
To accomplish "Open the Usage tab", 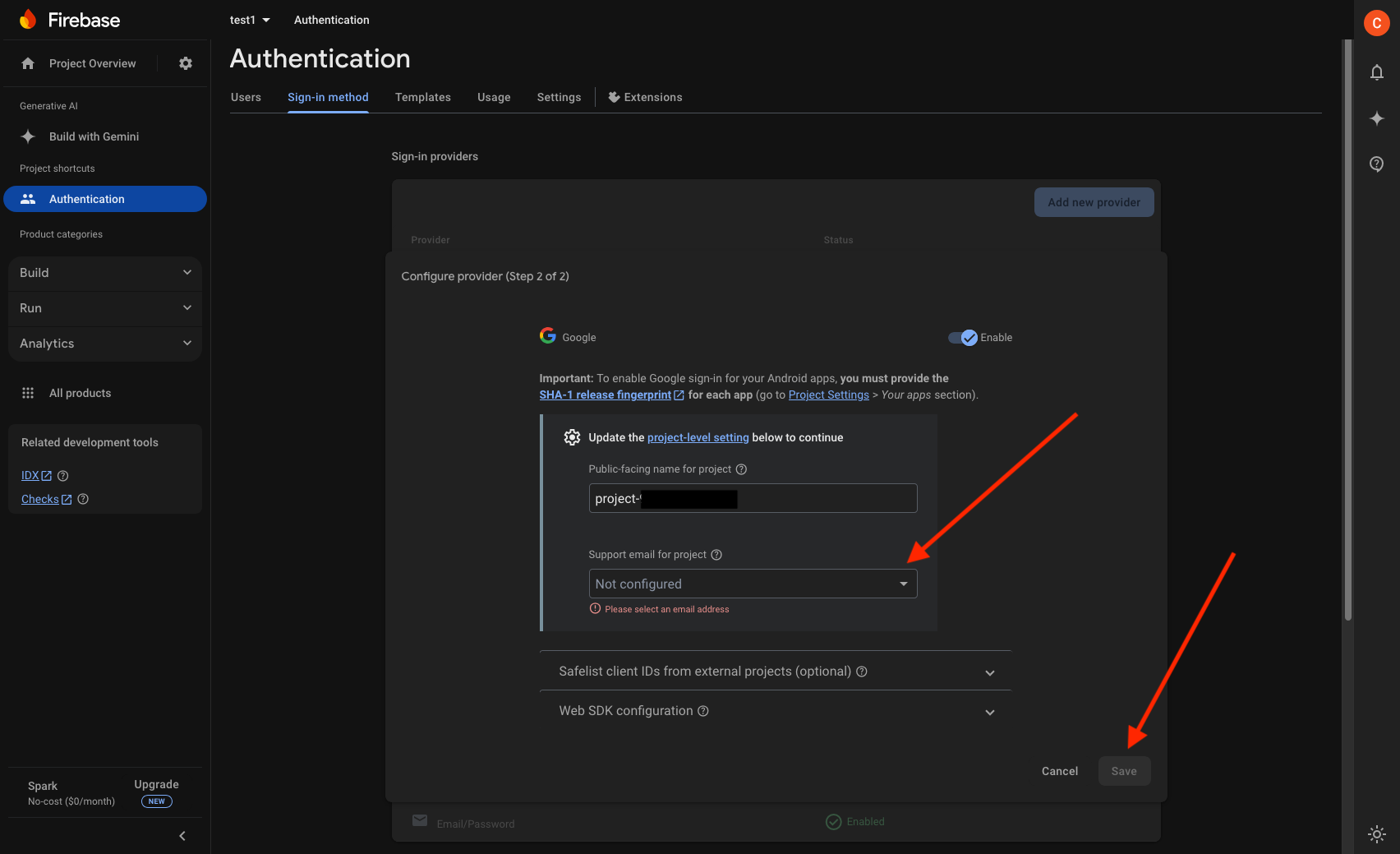I will click(x=494, y=97).
